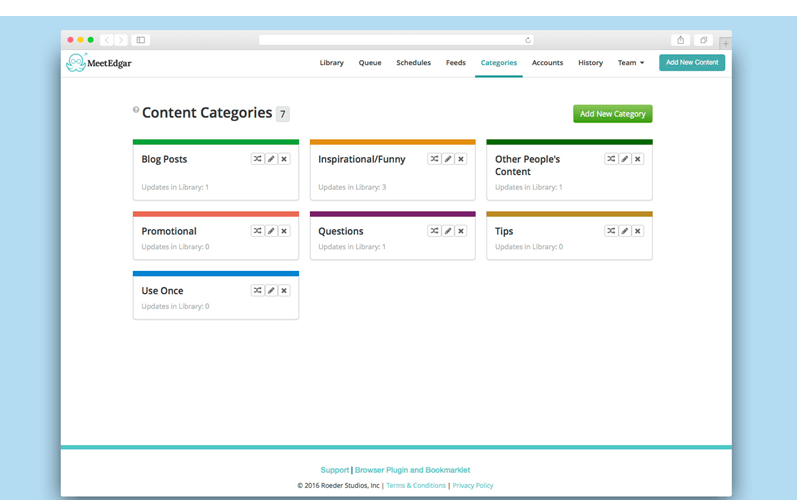This screenshot has width=800, height=500.
Task: Reload the page in the address bar
Action: [528, 40]
